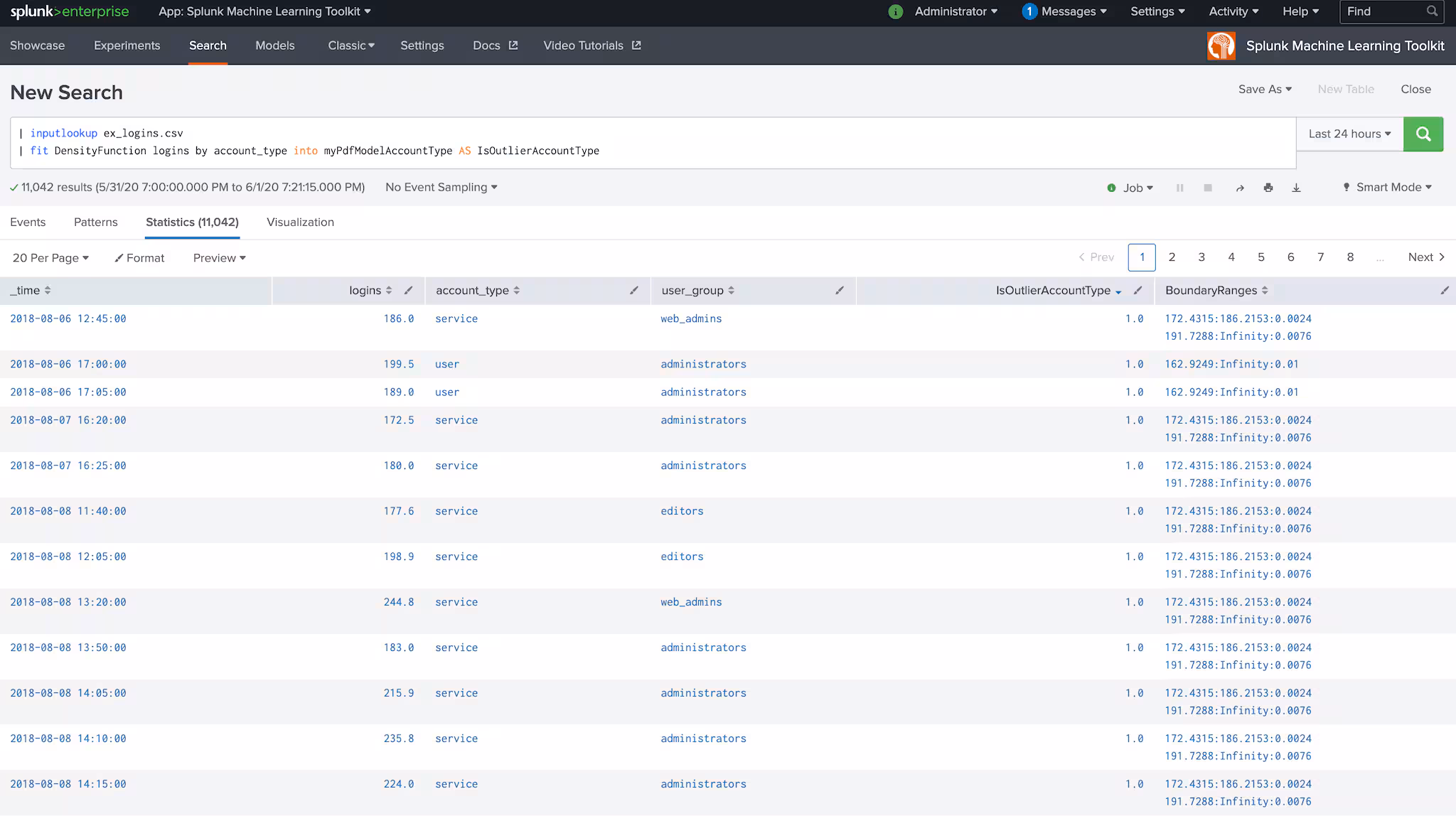This screenshot has width=1456, height=816.
Task: Edit the account_type column pencil icon
Action: [x=633, y=290]
